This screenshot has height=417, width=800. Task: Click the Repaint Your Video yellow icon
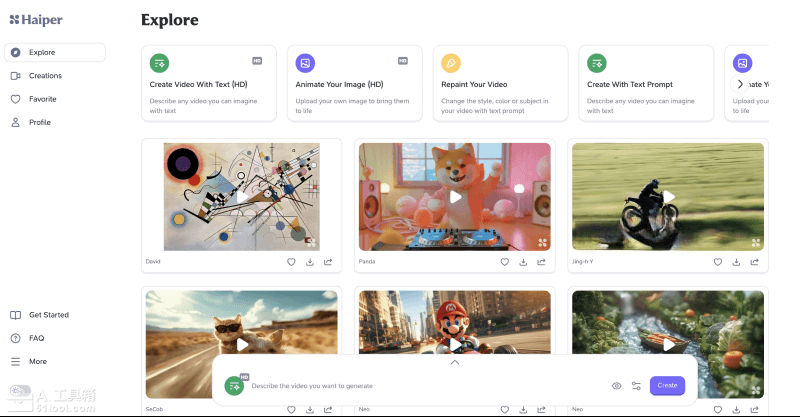click(451, 63)
